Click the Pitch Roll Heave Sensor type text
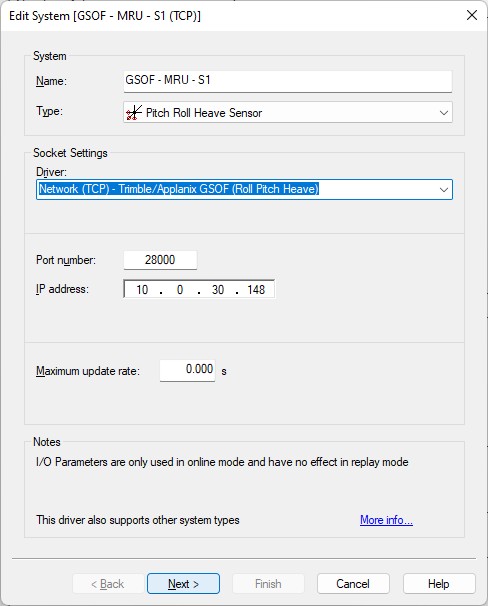488x606 pixels. point(204,113)
